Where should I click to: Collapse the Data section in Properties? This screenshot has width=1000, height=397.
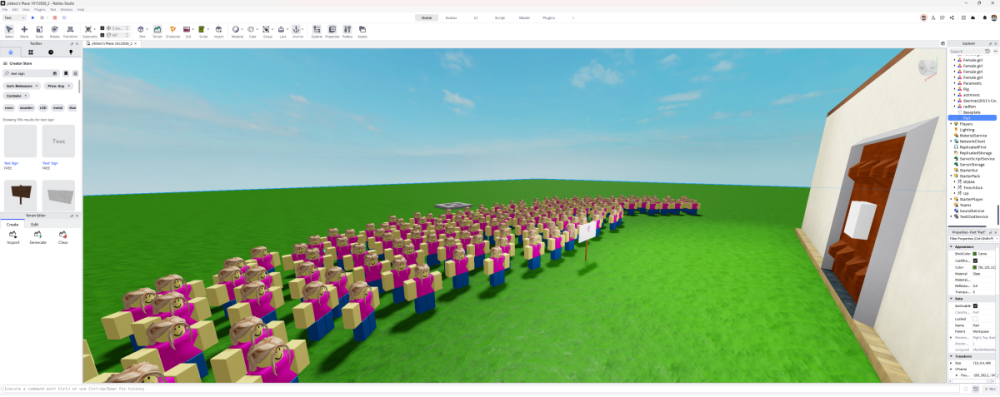point(952,298)
